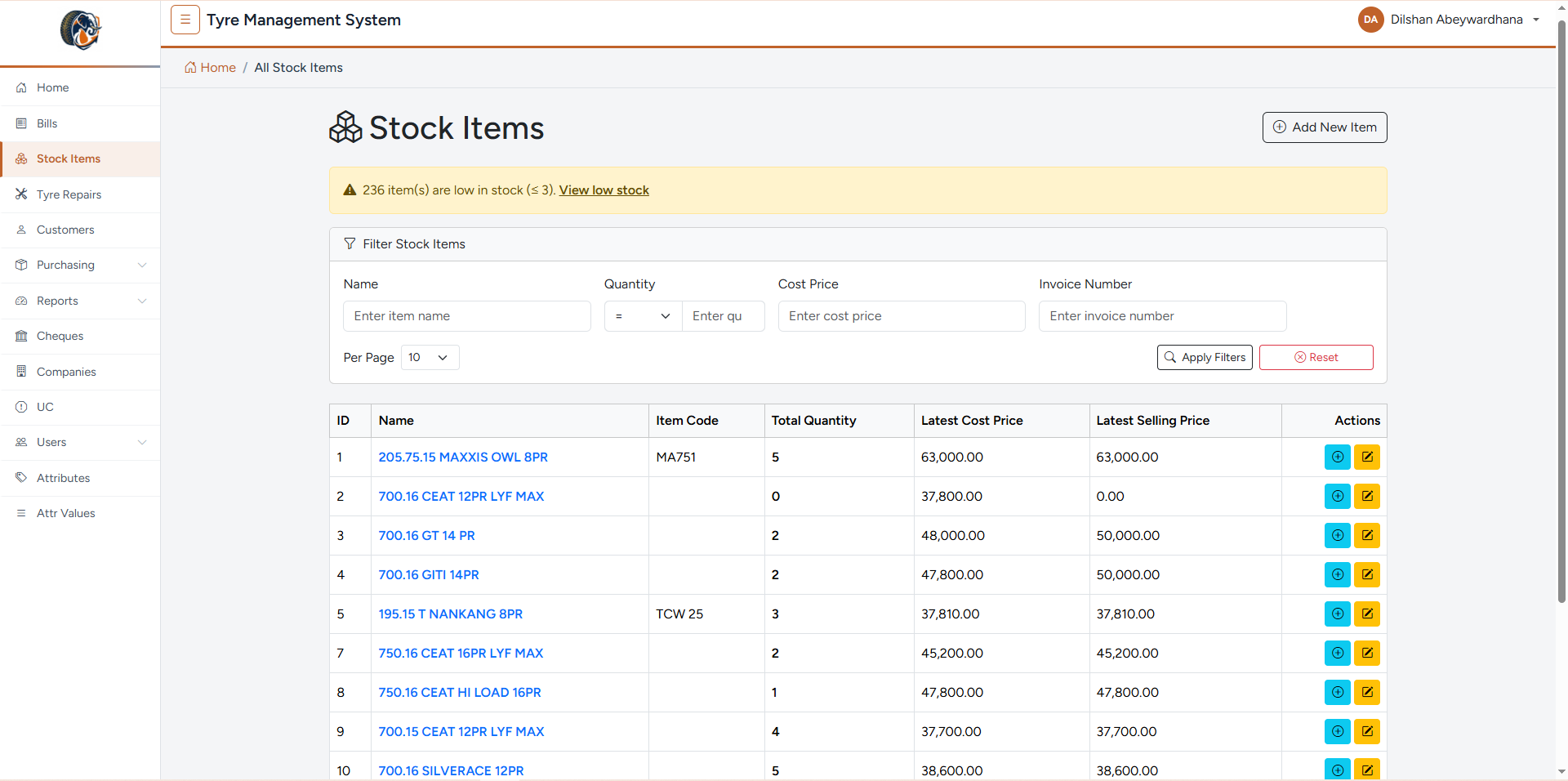Click the add-stock plus icon for 205.75.15 MAXXIS
The width and height of the screenshot is (1568, 781).
tap(1338, 457)
